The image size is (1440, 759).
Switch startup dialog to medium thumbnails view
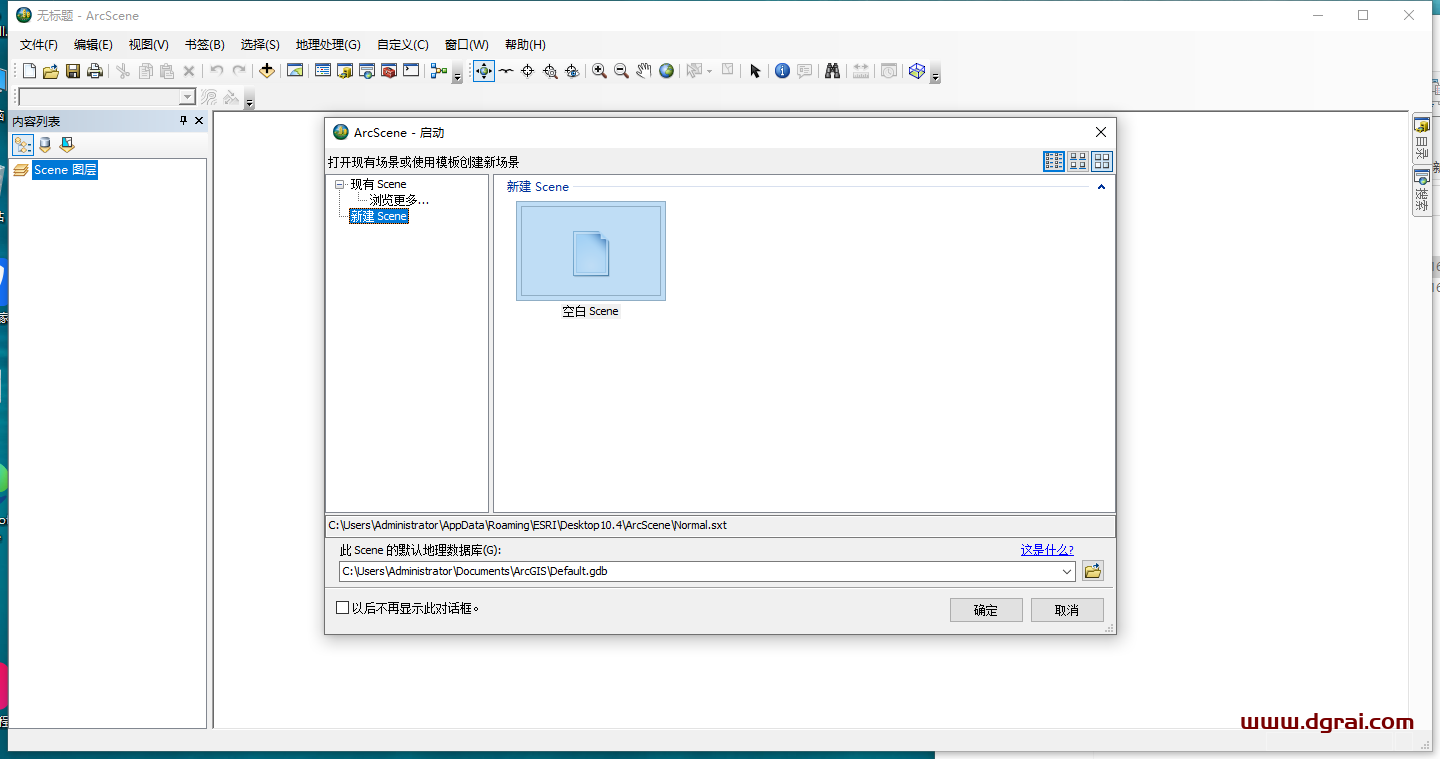[1078, 161]
